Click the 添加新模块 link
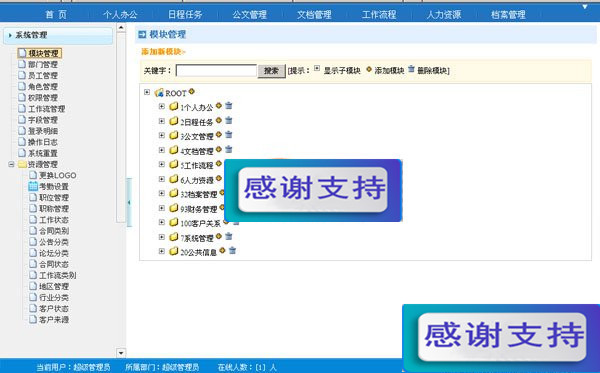The height and width of the screenshot is (373, 600). coord(163,52)
